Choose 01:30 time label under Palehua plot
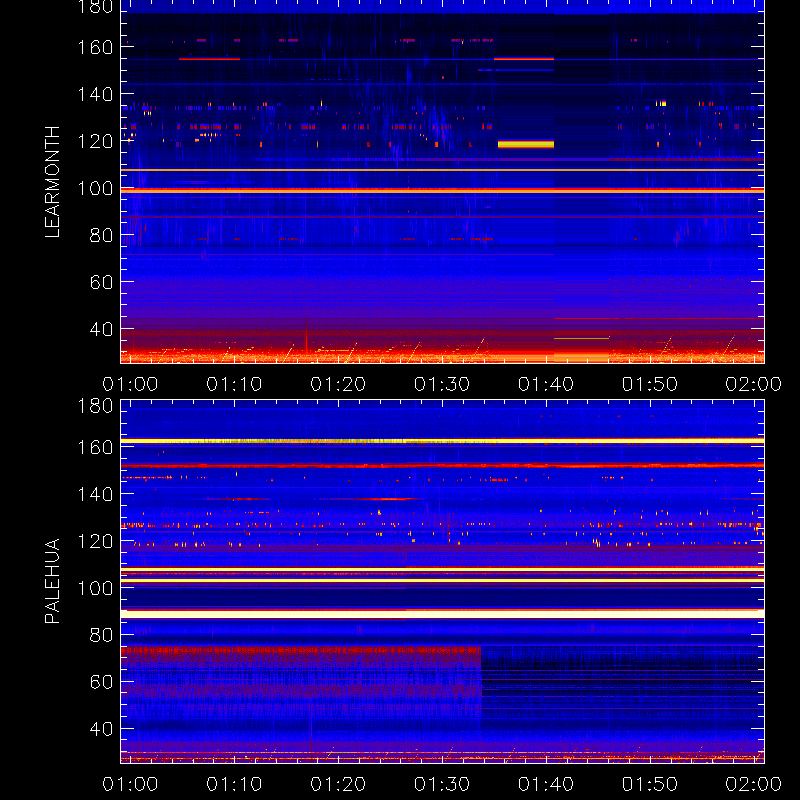The width and height of the screenshot is (800, 800). point(442,784)
